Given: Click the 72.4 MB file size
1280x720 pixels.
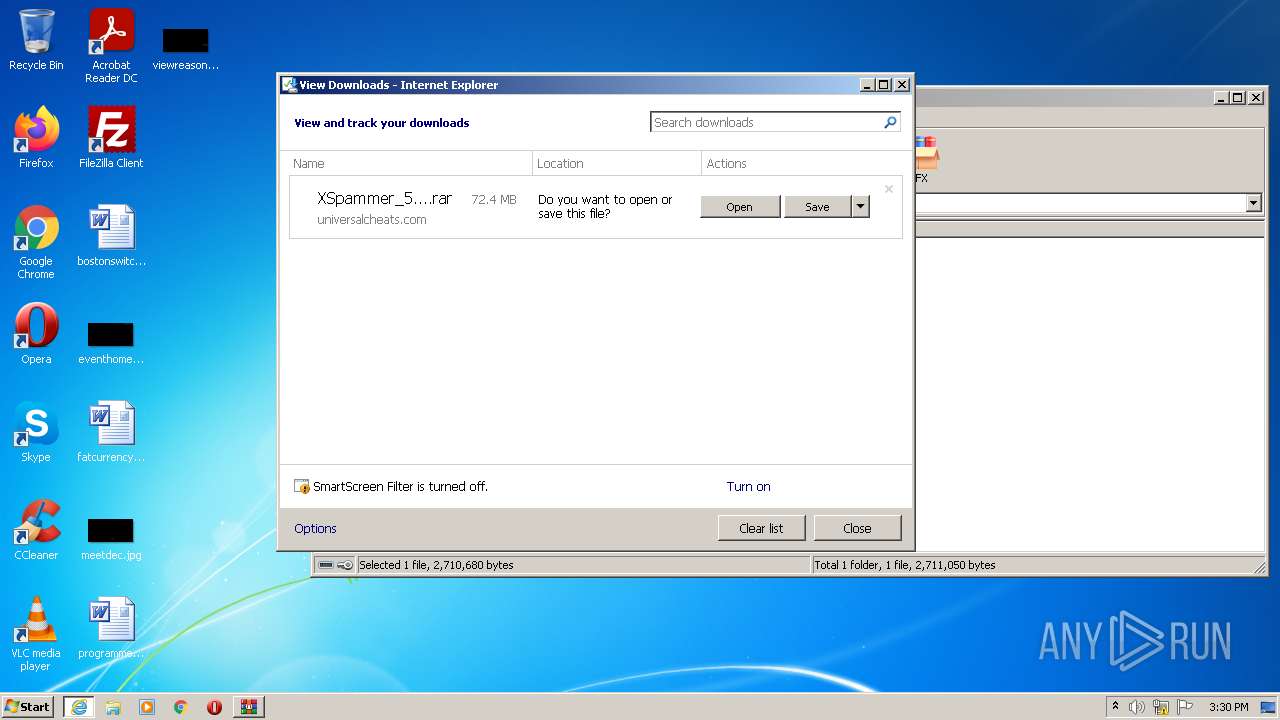Looking at the screenshot, I should pos(494,199).
